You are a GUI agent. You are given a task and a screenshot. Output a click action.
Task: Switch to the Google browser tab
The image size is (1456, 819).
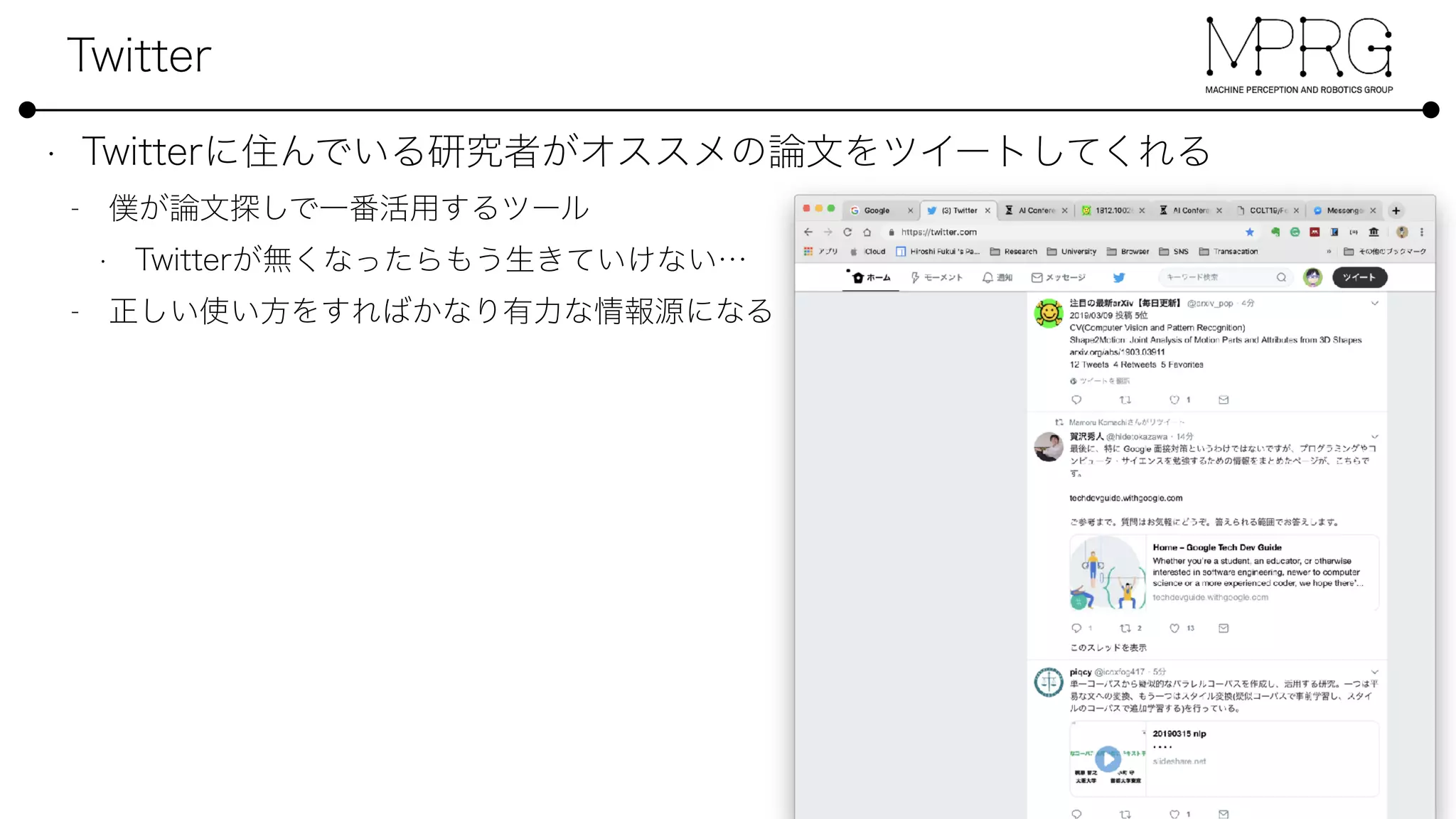tap(877, 210)
